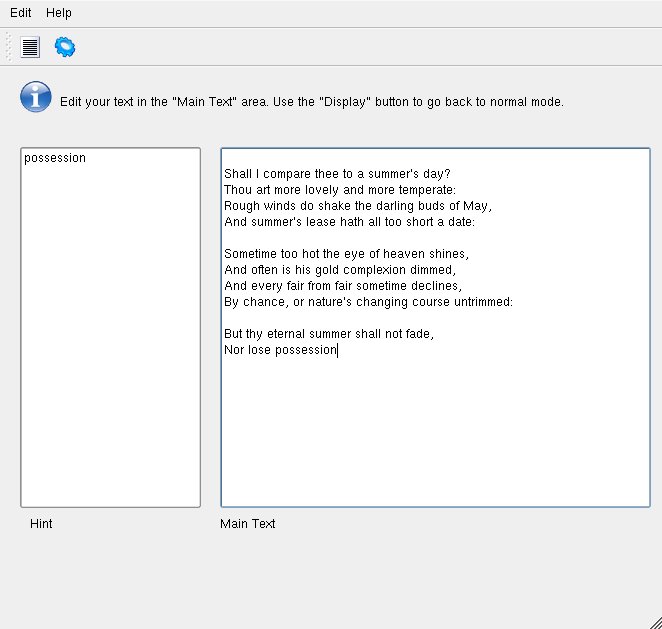Click the line 'And every fair from fair sometime declines,'
662x629 pixels.
click(343, 286)
